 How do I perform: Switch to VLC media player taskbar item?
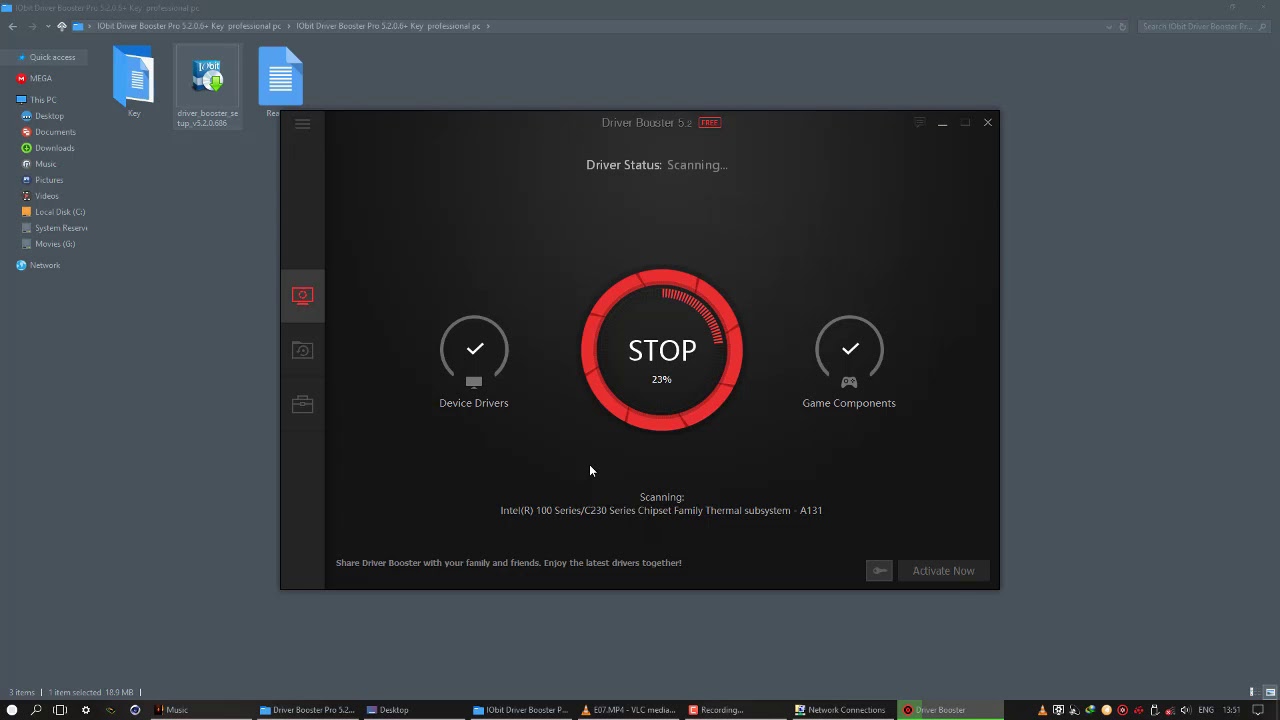point(628,710)
